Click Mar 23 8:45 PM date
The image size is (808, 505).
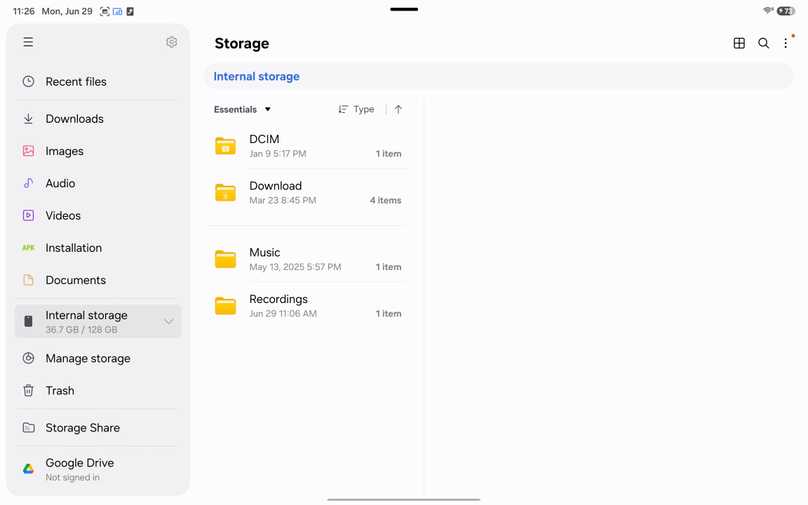click(x=283, y=200)
